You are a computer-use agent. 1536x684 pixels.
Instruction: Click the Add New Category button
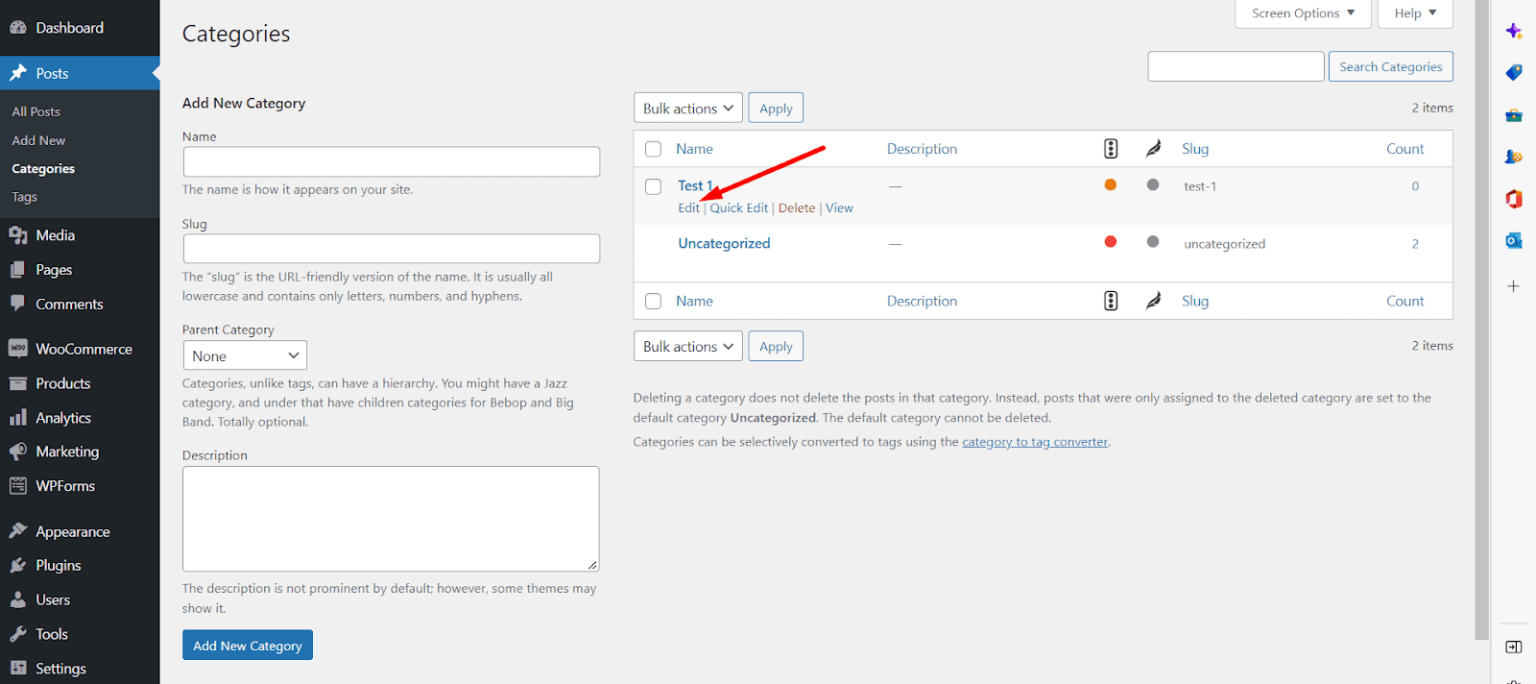tap(247, 645)
